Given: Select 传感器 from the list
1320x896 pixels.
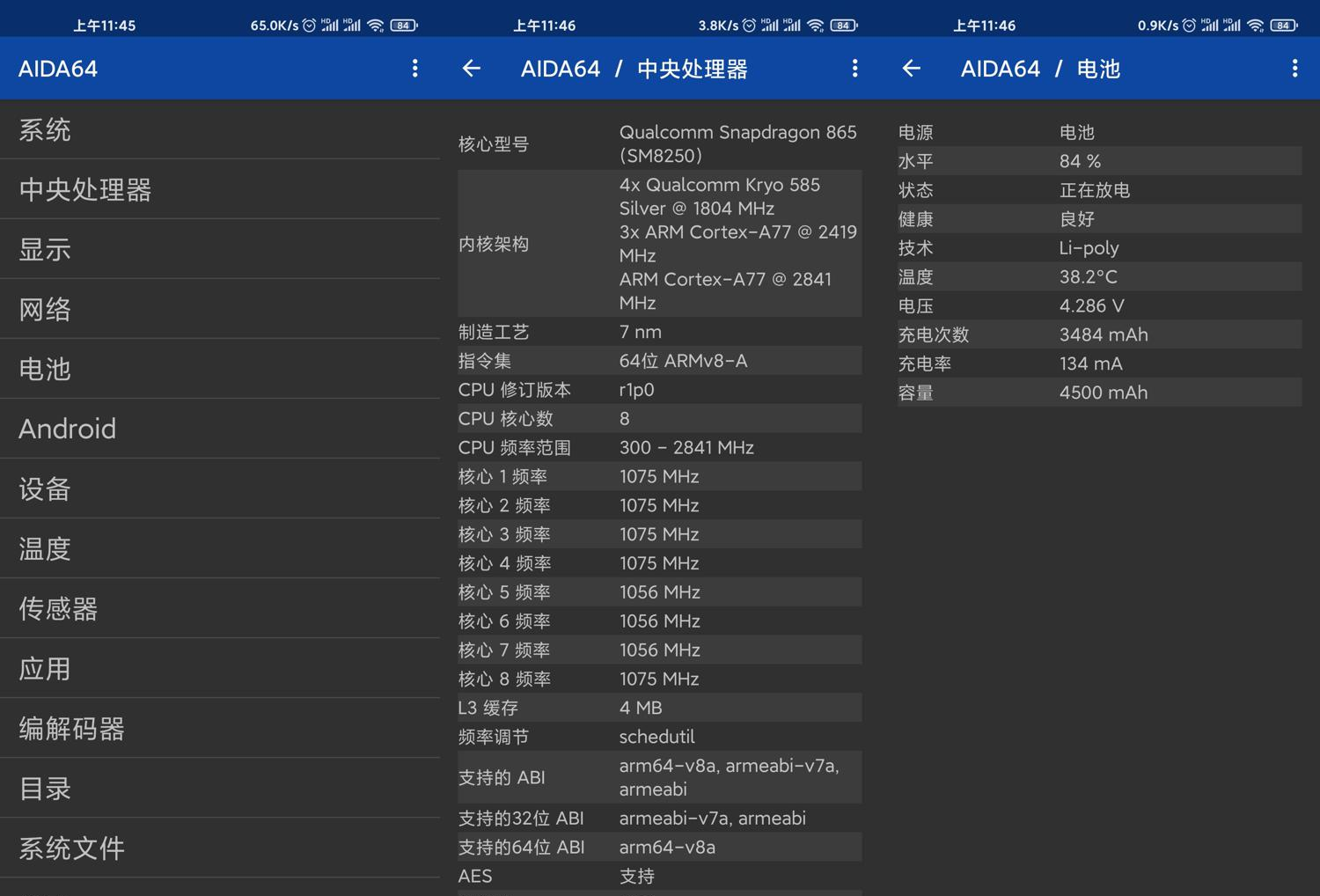Looking at the screenshot, I should point(220,609).
